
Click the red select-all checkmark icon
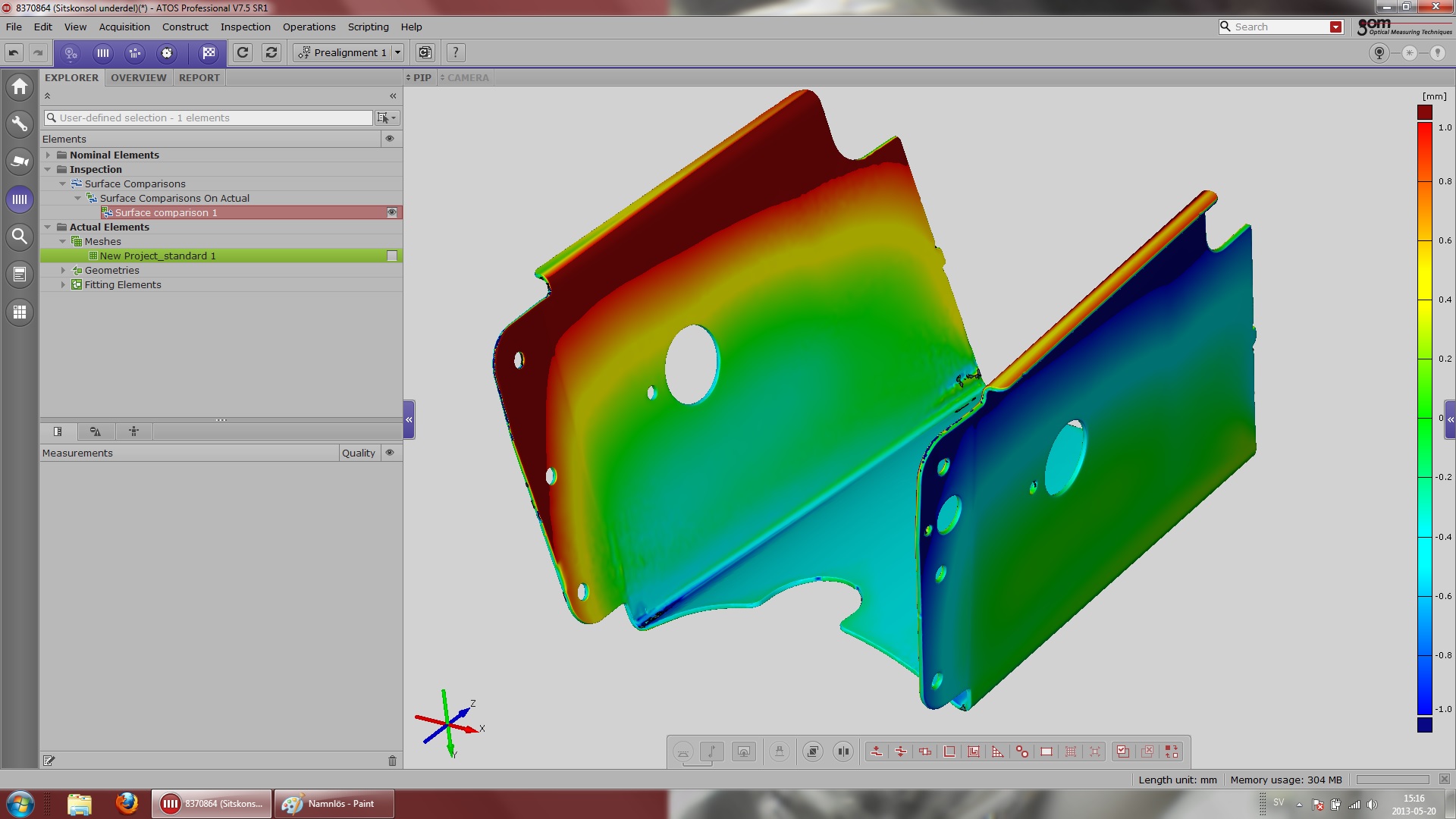click(1123, 752)
